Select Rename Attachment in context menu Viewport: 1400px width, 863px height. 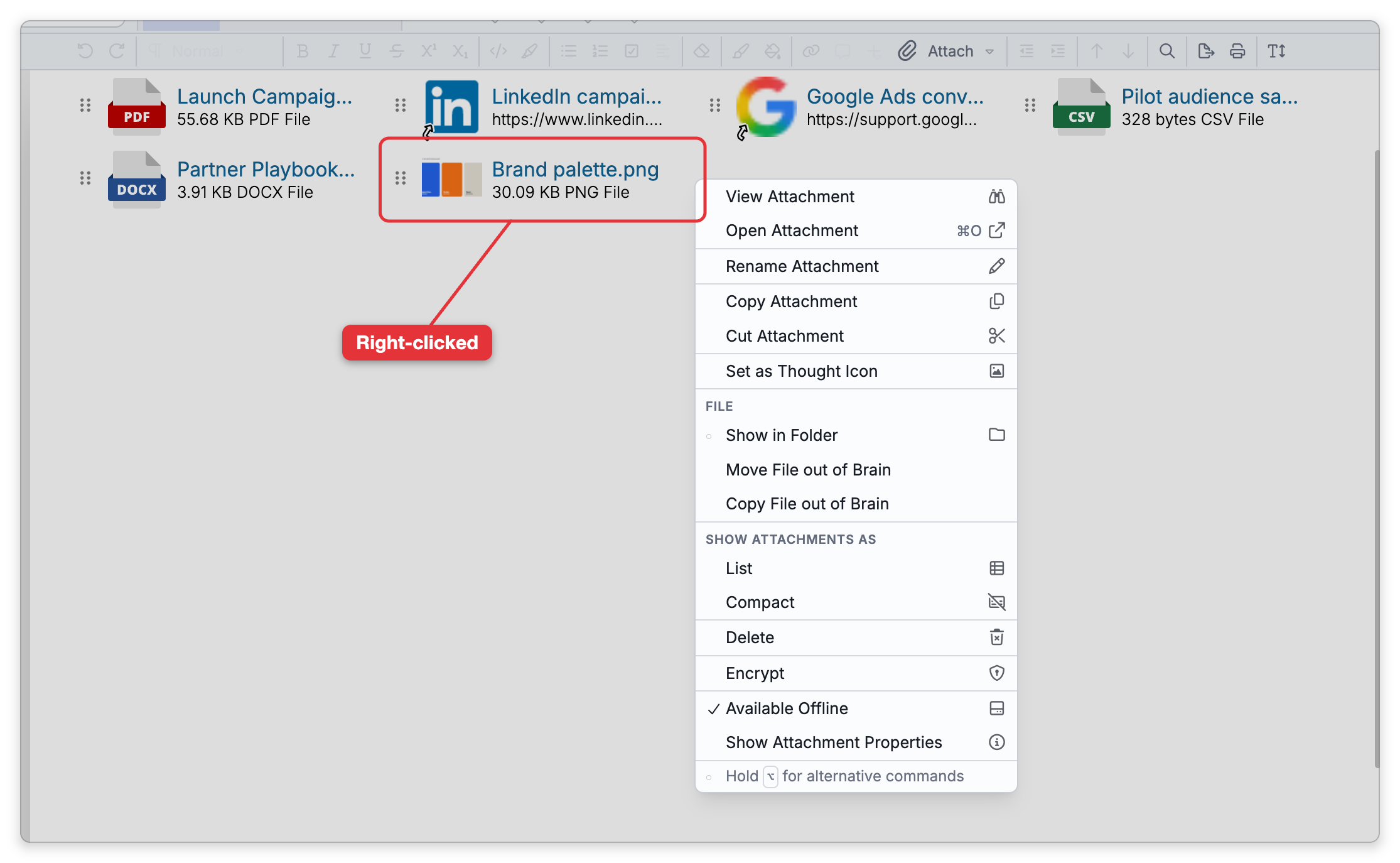coord(856,266)
